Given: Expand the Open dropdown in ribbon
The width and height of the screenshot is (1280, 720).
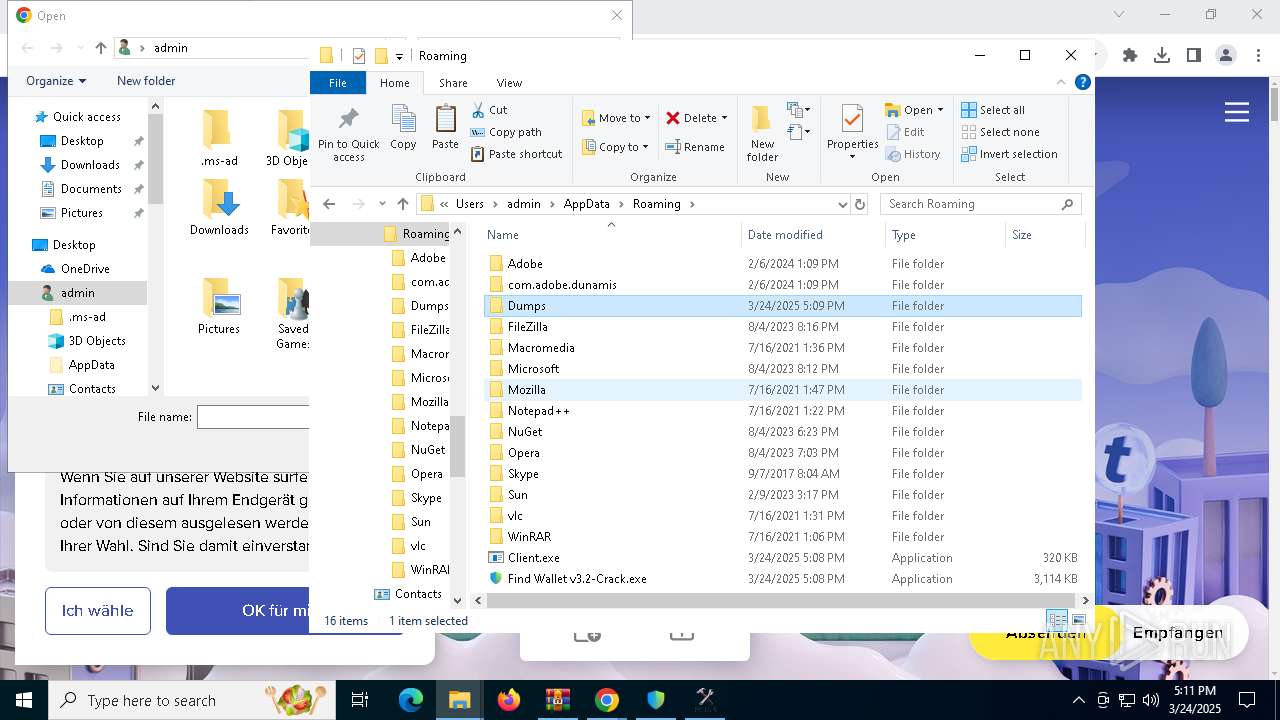Looking at the screenshot, I should point(940,110).
